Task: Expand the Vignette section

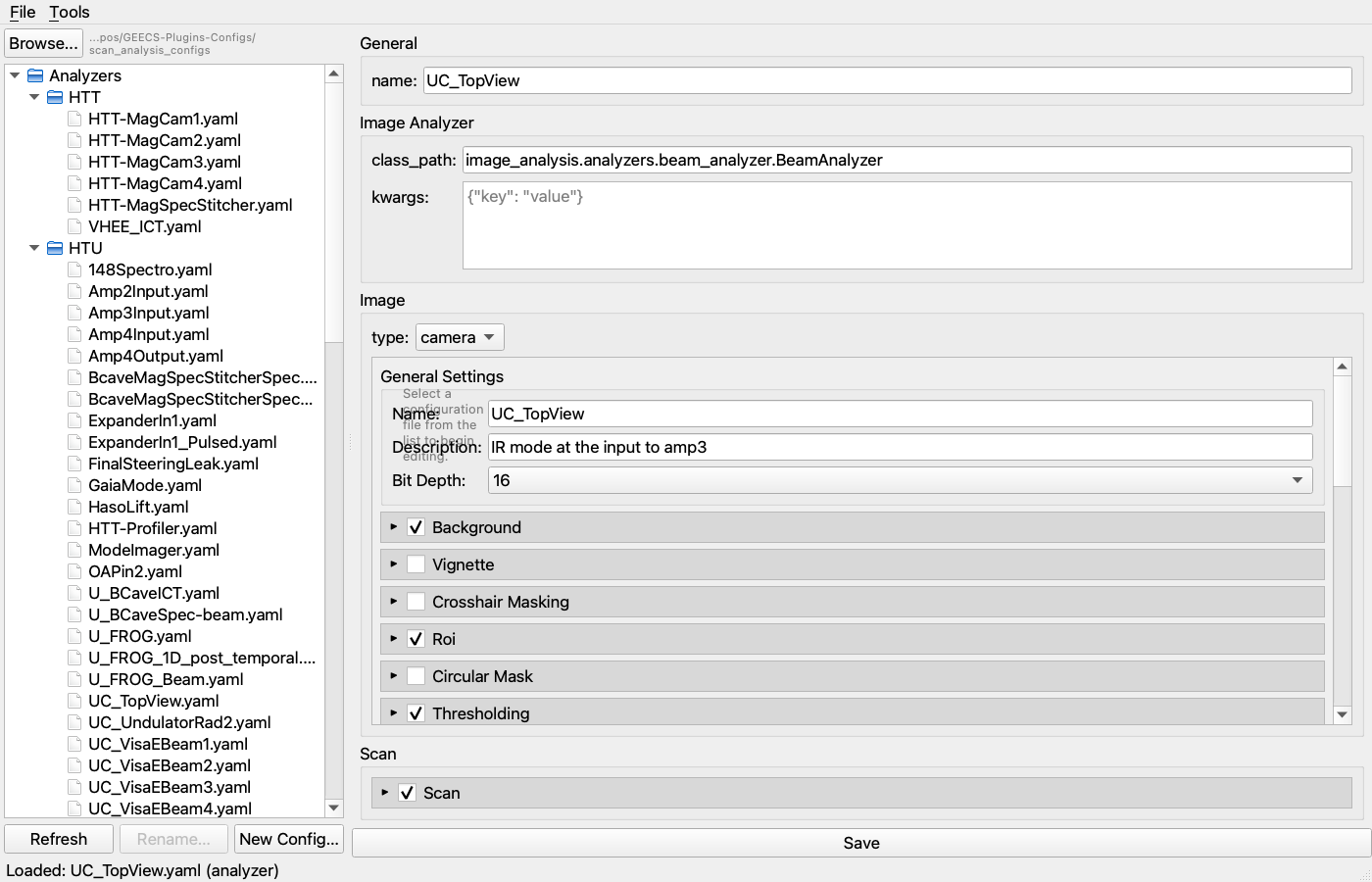Action: click(x=393, y=564)
